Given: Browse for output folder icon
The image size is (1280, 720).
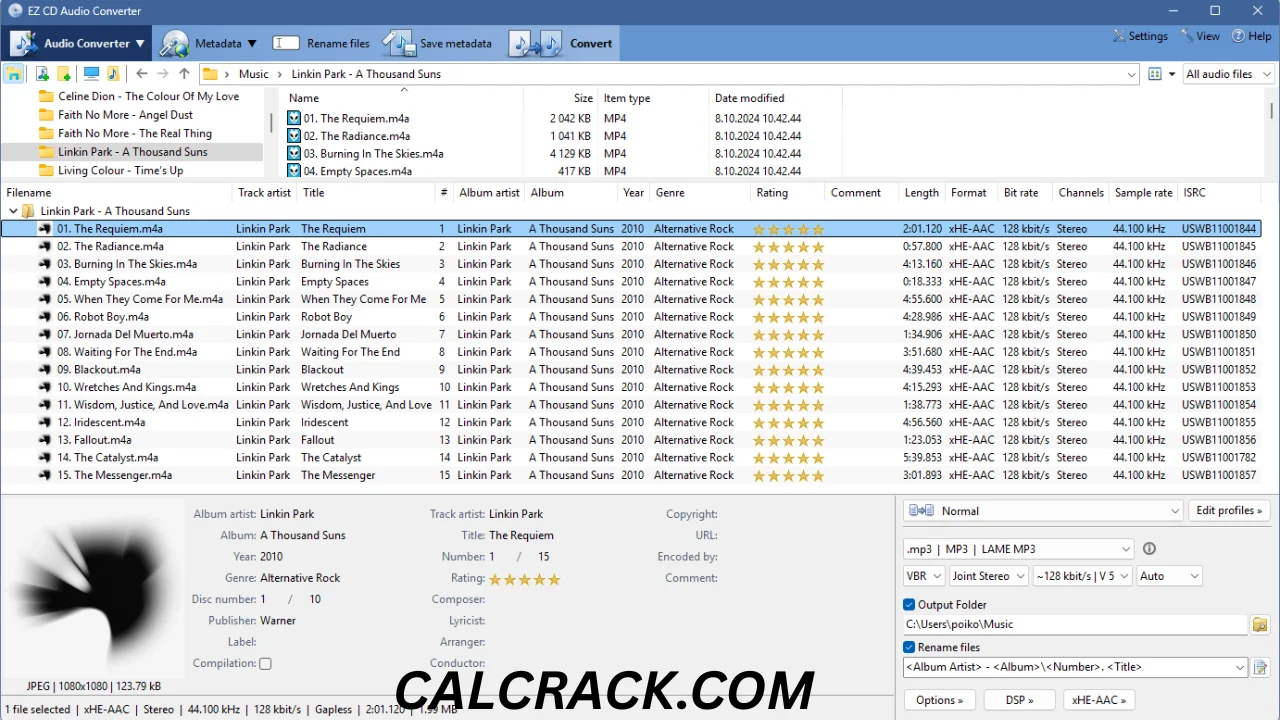Looking at the screenshot, I should tap(1260, 625).
